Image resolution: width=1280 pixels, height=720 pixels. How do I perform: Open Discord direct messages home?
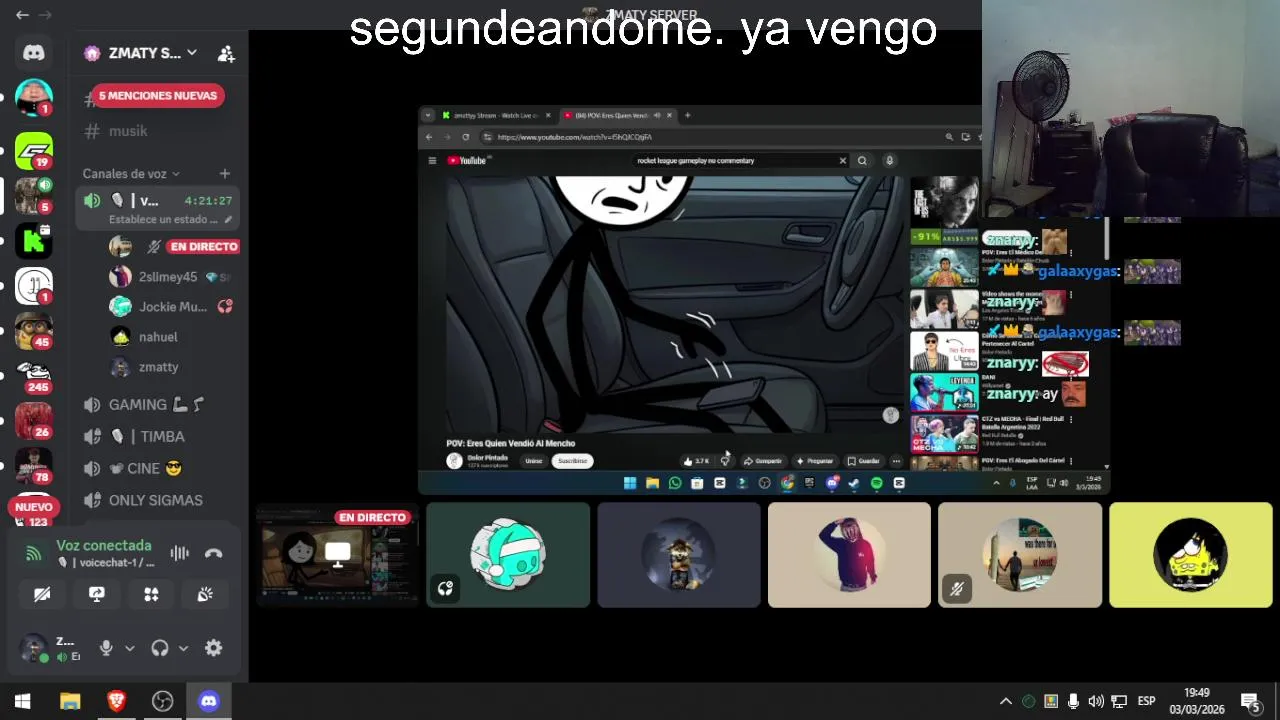click(x=34, y=53)
